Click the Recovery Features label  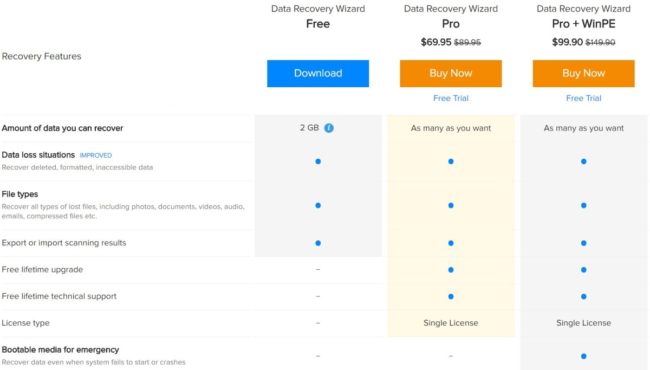tap(41, 56)
